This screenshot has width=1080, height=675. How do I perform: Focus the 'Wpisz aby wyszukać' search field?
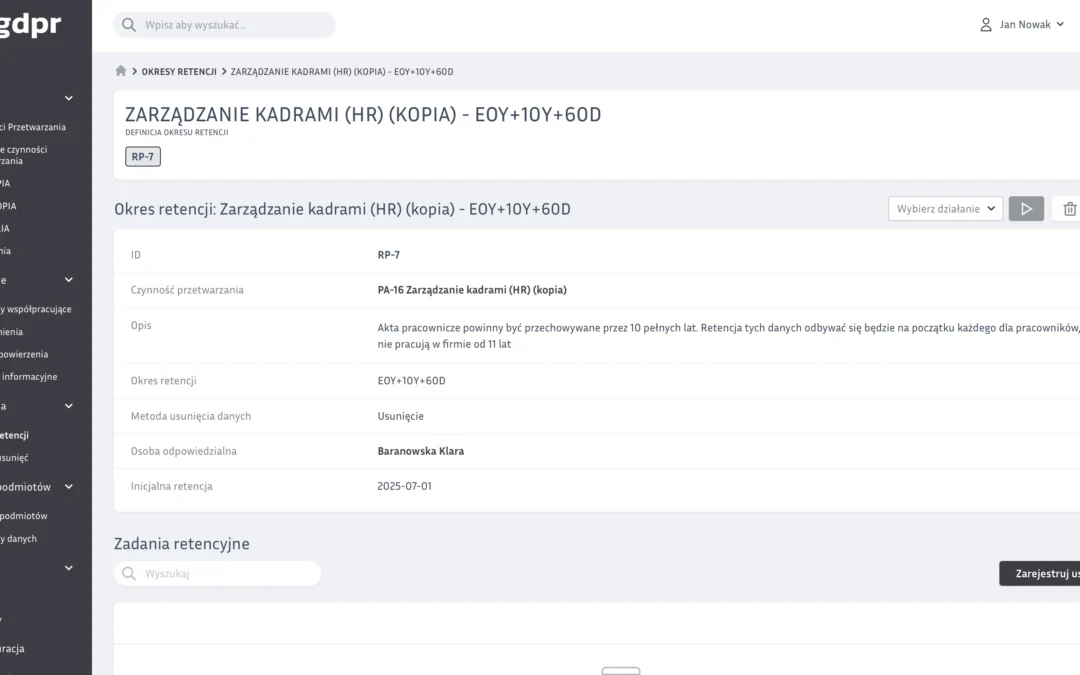coord(235,25)
